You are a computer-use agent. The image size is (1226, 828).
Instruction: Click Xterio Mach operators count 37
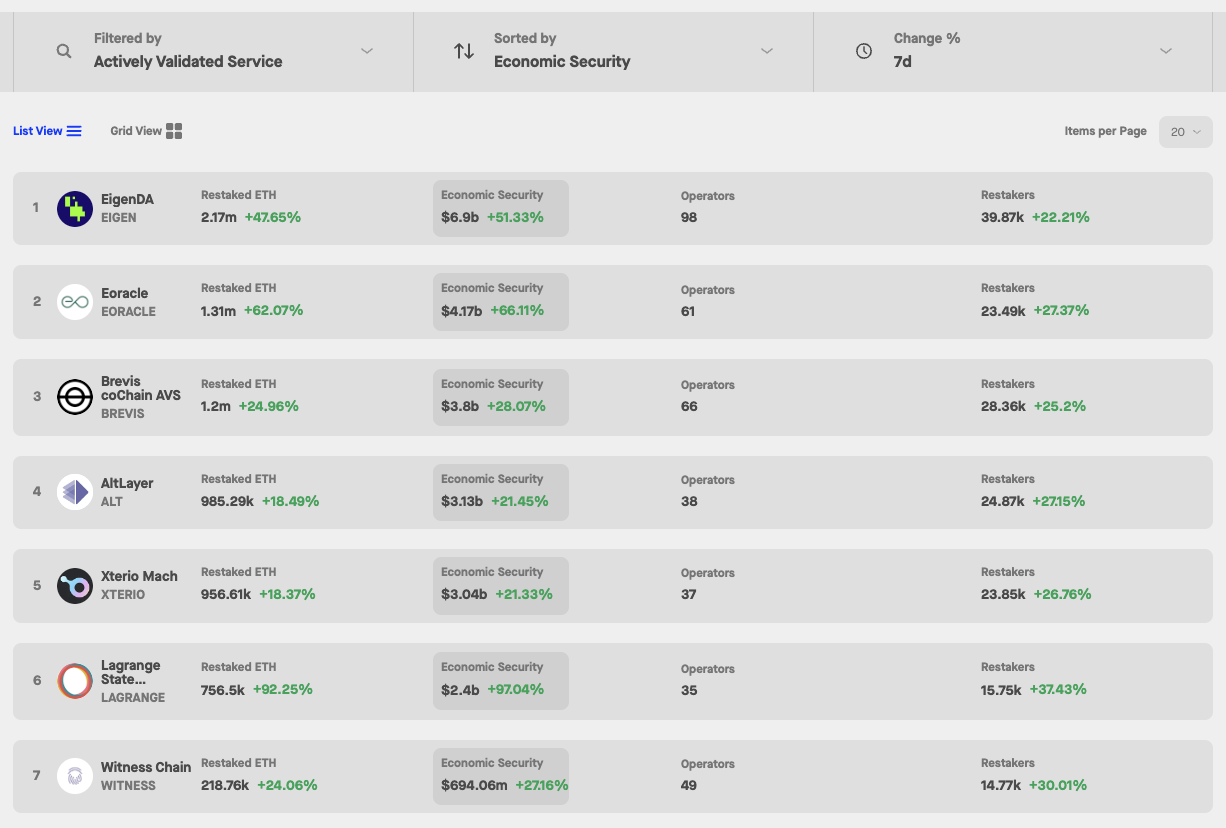pos(689,594)
